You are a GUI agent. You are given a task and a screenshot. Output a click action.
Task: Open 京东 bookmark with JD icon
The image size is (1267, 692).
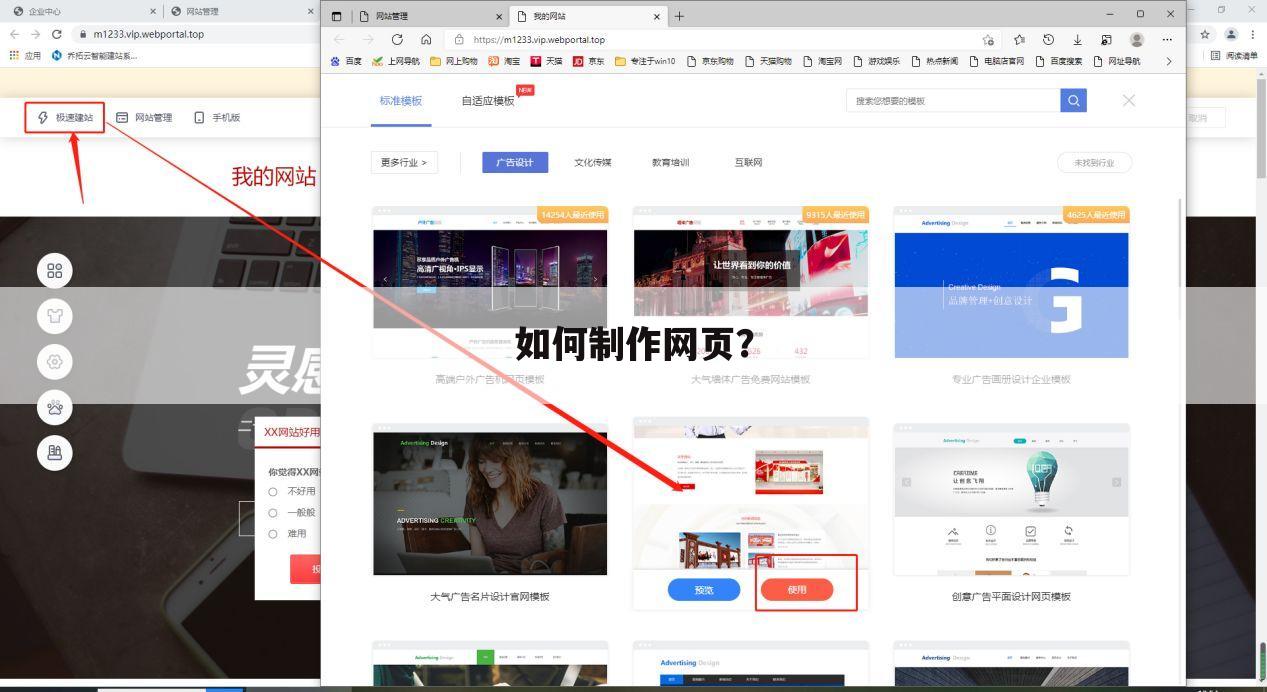[x=588, y=61]
